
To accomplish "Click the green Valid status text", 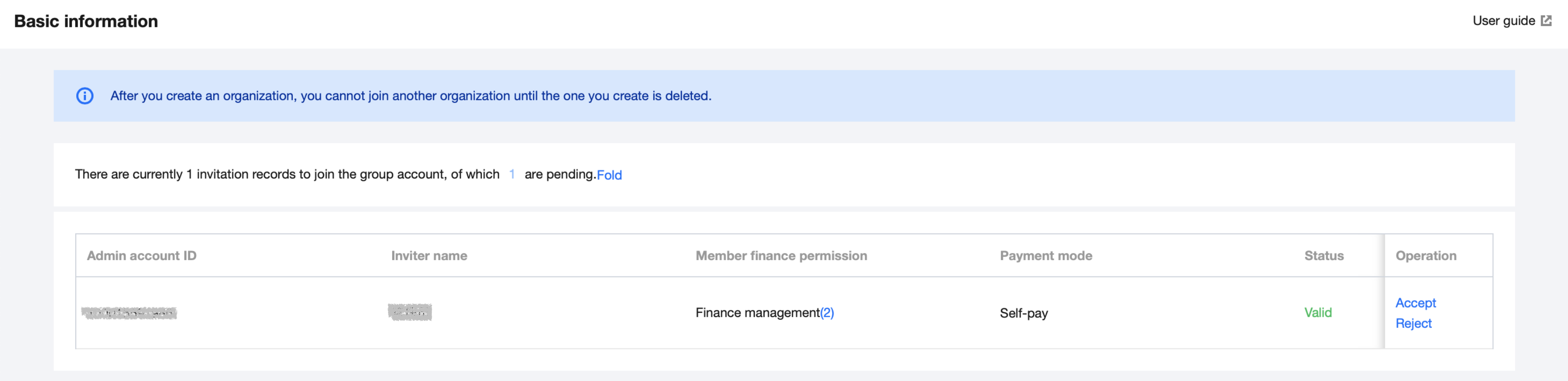I will coord(1317,313).
